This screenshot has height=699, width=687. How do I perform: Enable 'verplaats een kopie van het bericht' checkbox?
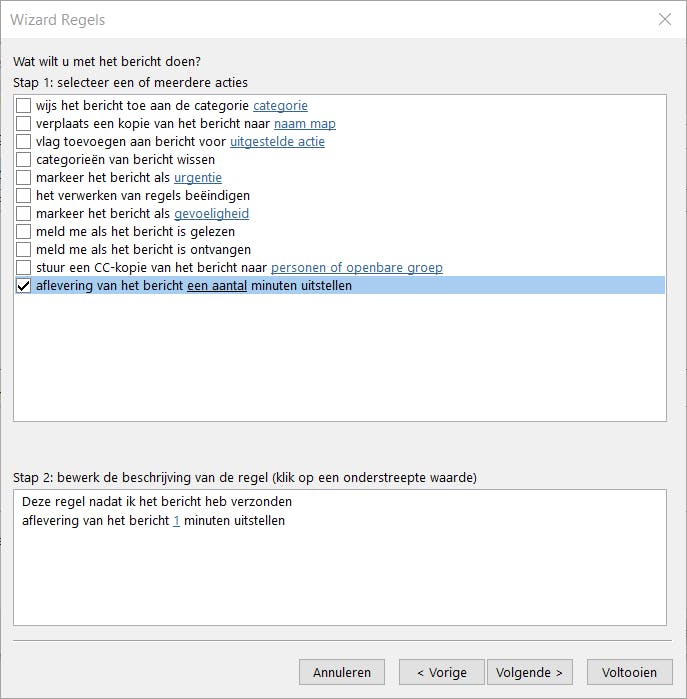(24, 124)
